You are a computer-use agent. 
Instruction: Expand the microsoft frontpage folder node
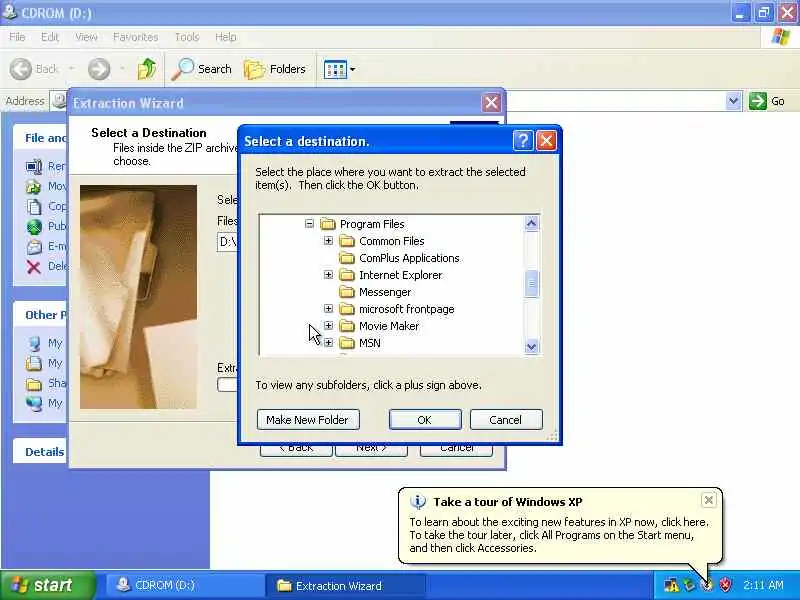tap(329, 309)
